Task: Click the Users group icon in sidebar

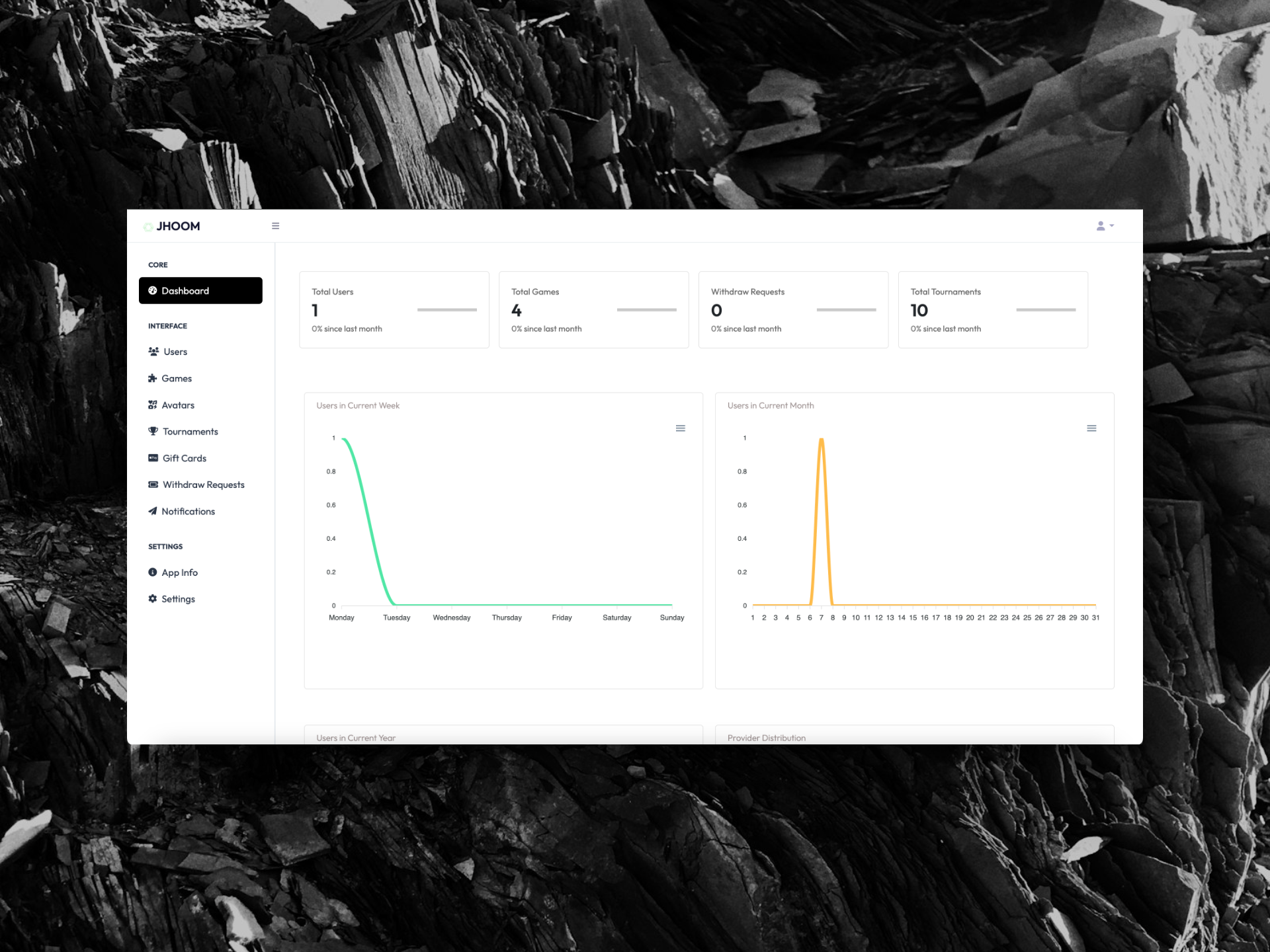Action: pos(153,352)
